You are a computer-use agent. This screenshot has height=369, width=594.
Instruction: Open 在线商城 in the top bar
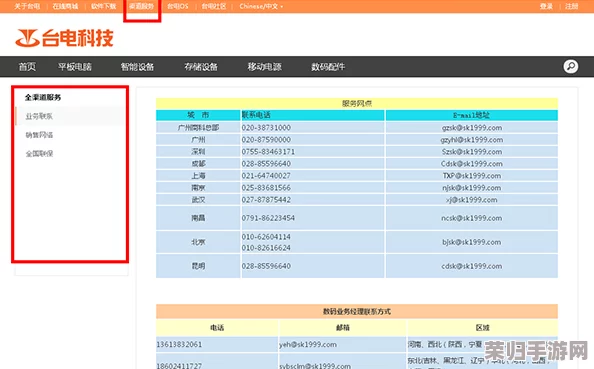[x=65, y=6]
